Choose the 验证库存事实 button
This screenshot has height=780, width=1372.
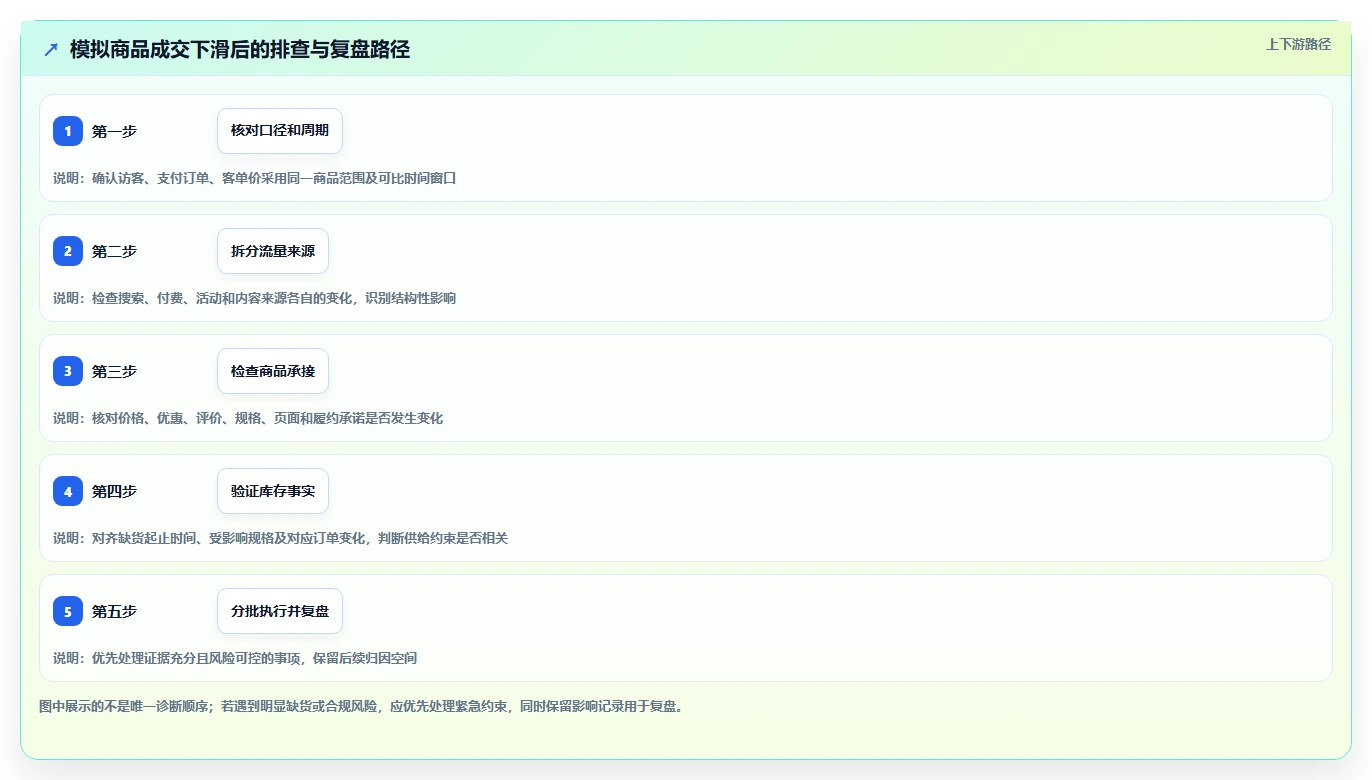273,491
